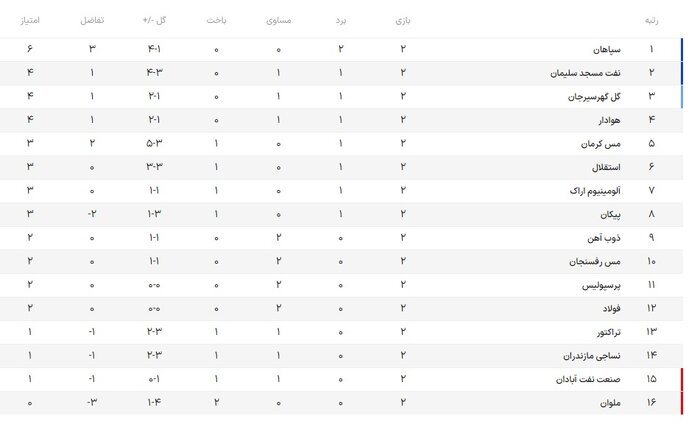Image resolution: width=700 pixels, height=427 pixels.
Task: Click the بازی games played header
Action: [403, 20]
